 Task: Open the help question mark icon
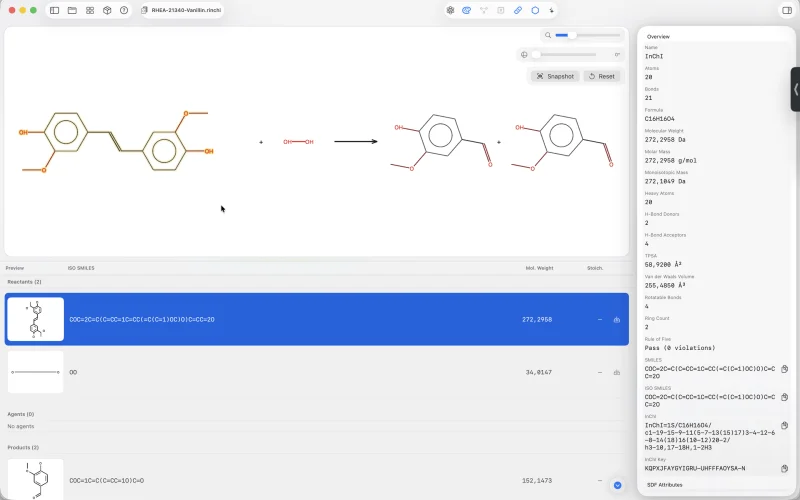124,10
